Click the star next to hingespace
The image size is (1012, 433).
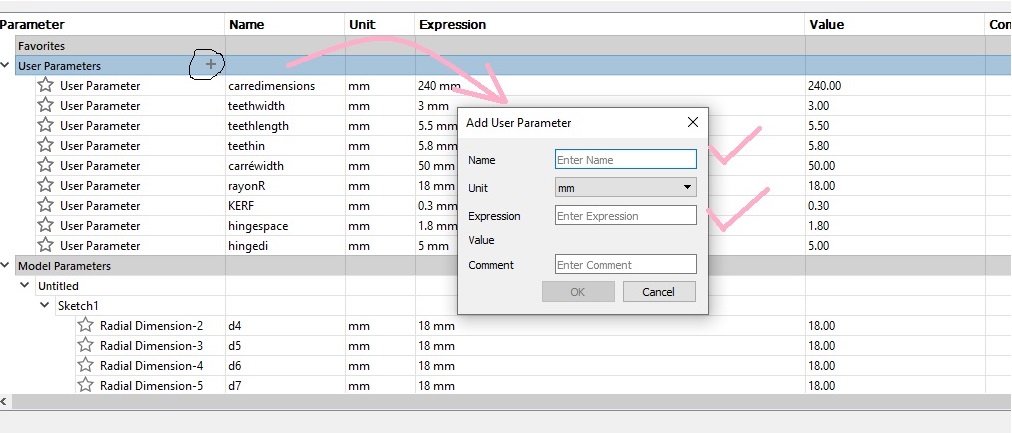[46, 226]
